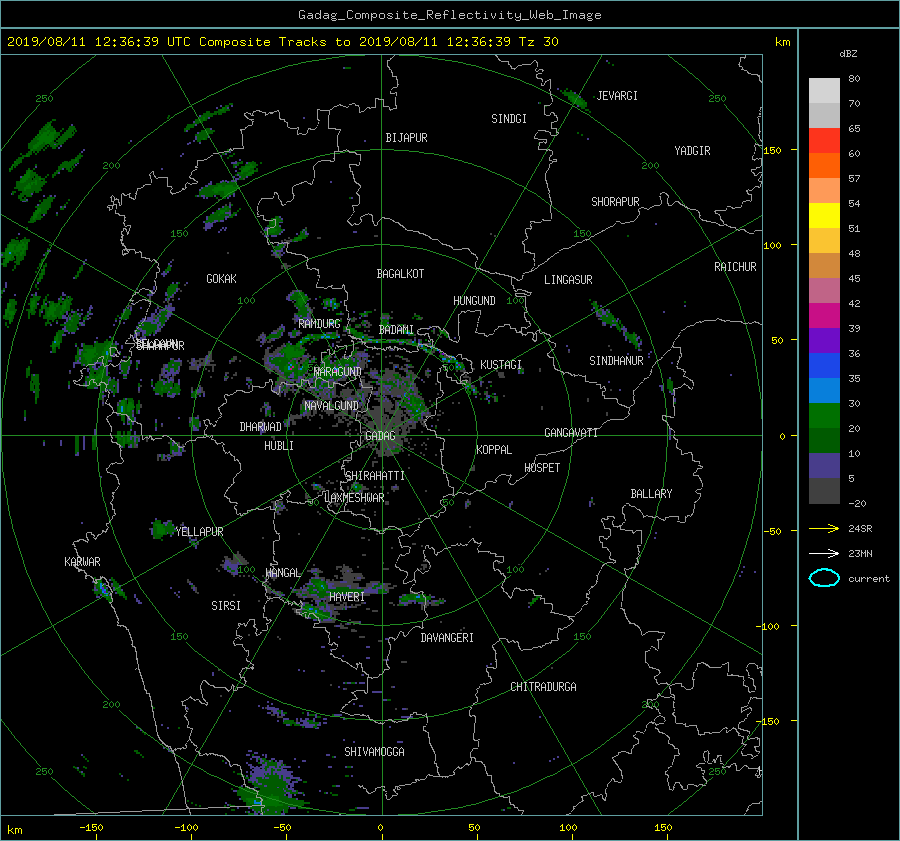Click the SHIRAHATTI city label
The image size is (900, 841).
pyautogui.click(x=375, y=476)
